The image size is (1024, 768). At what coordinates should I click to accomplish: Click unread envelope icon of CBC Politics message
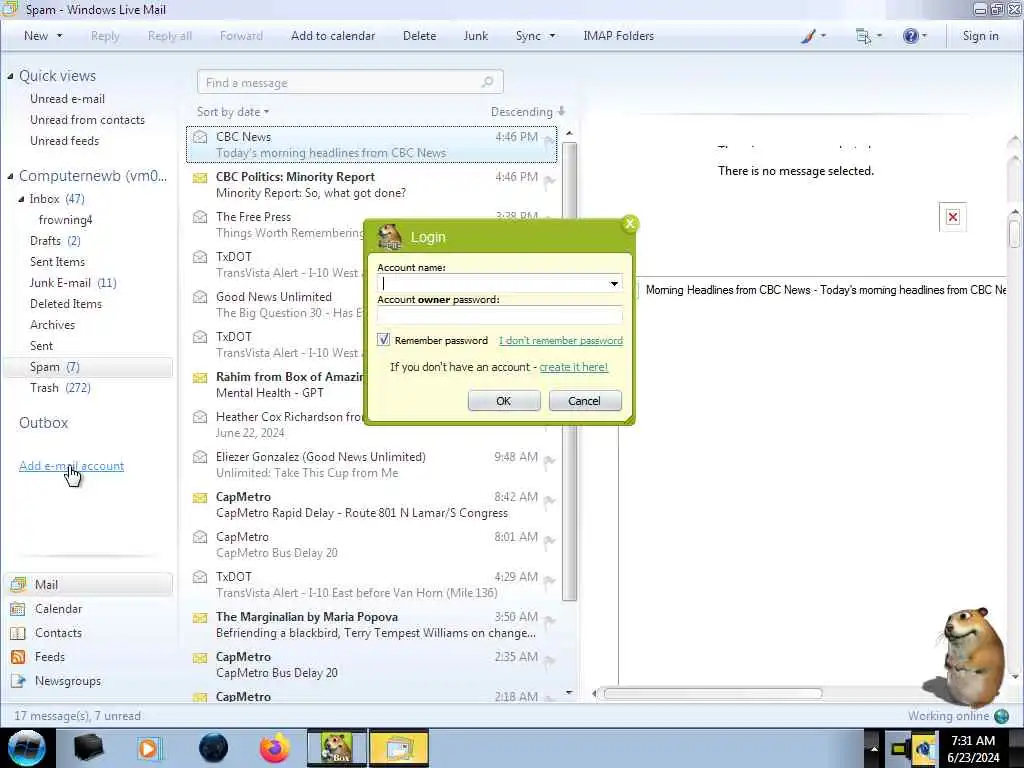[200, 178]
